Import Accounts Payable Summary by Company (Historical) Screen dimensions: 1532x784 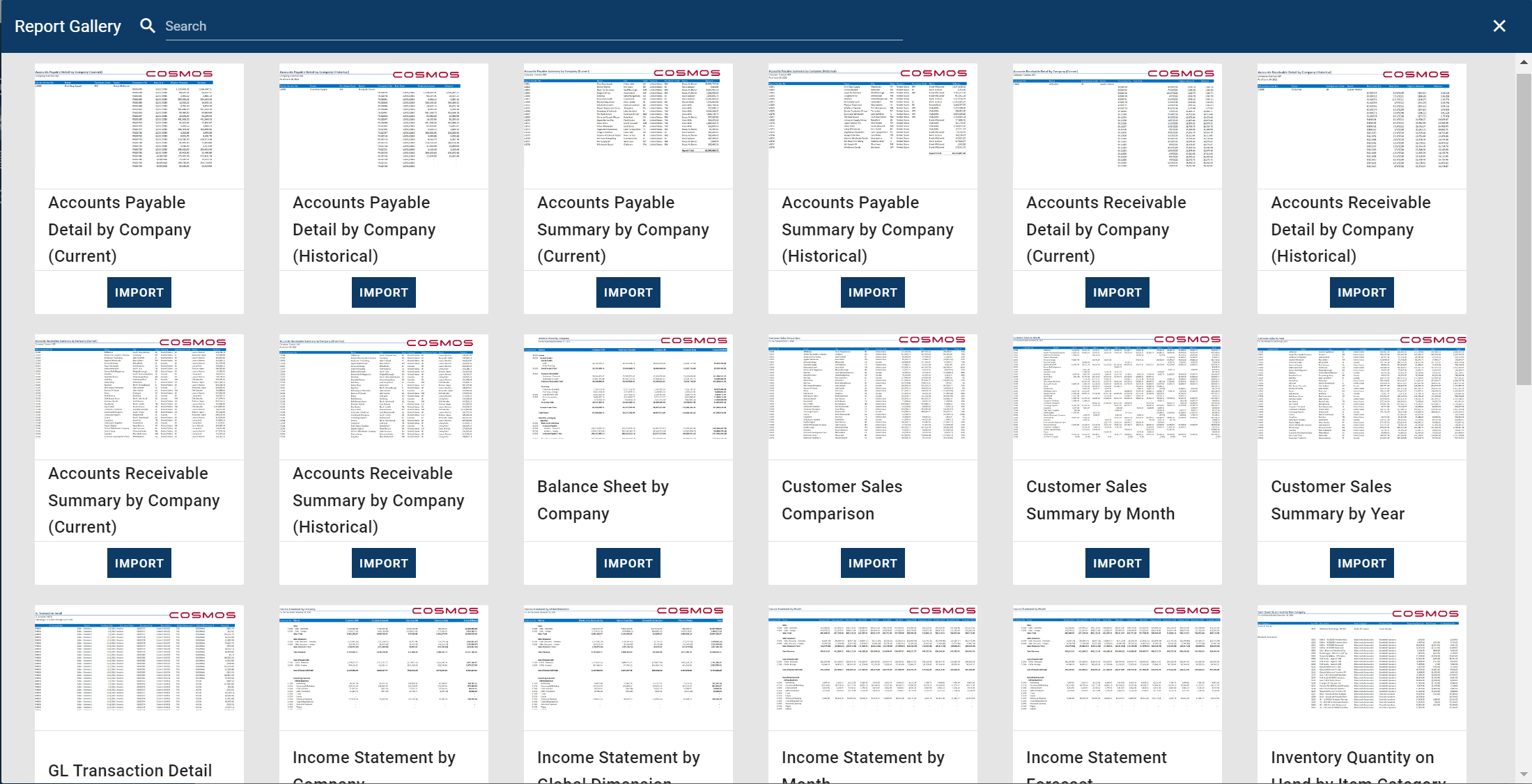[x=873, y=292]
